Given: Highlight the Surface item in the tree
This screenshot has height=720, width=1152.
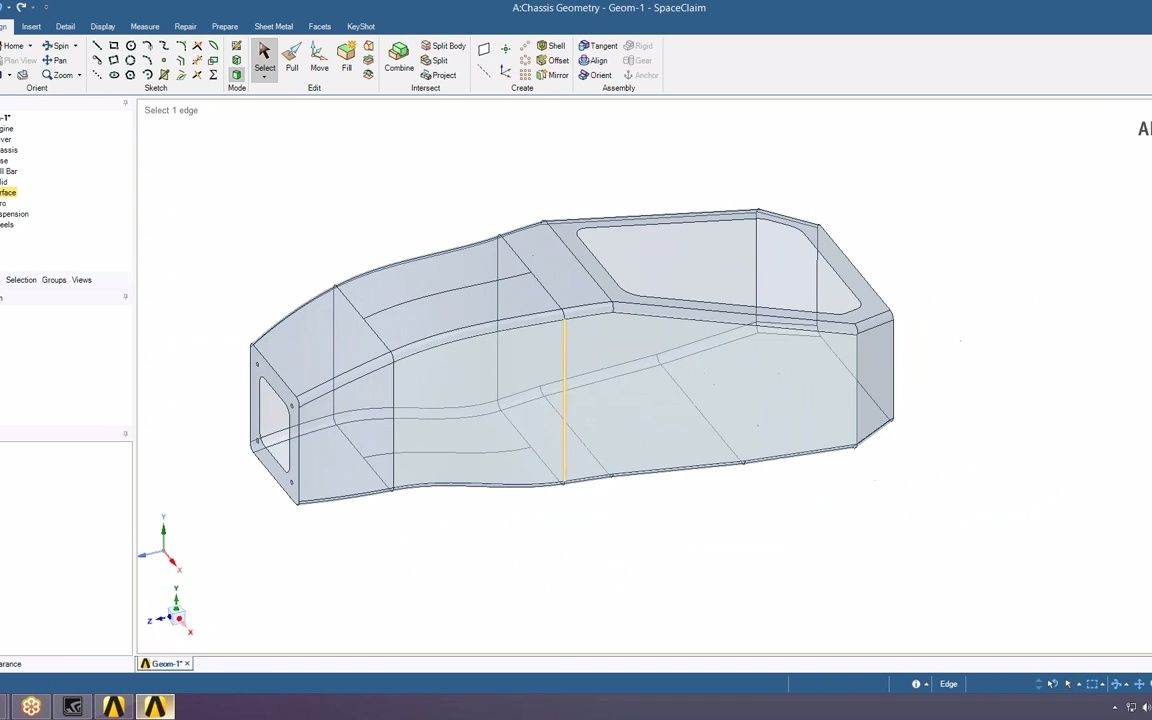Looking at the screenshot, I should click(8, 192).
